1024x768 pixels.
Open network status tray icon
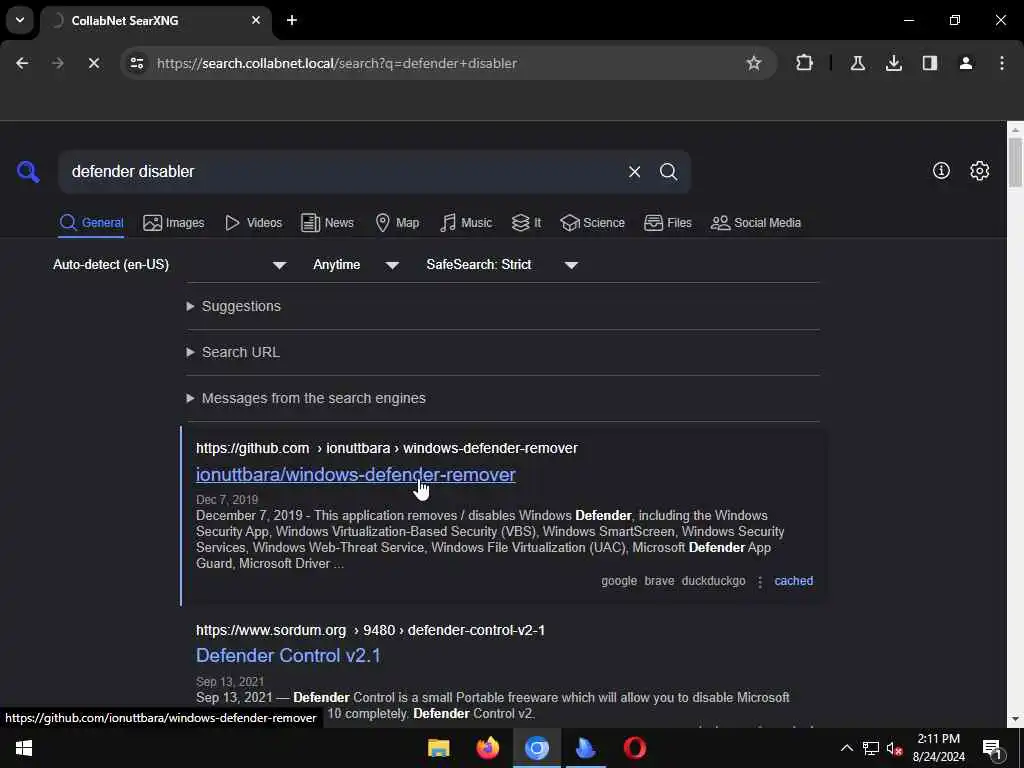coord(870,748)
